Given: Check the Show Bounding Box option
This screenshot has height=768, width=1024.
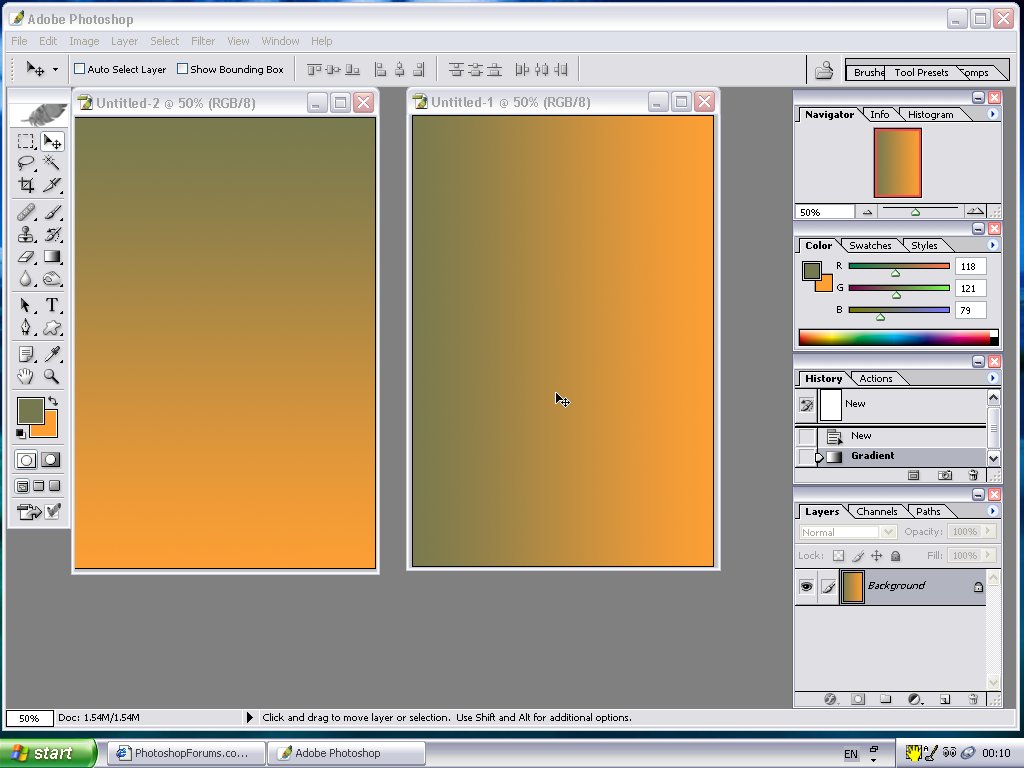Looking at the screenshot, I should (182, 70).
